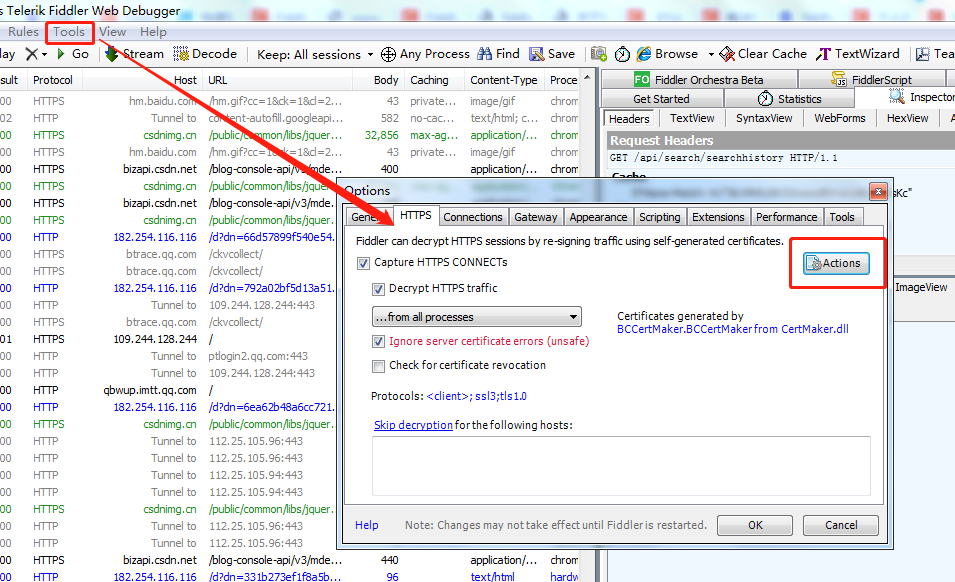The image size is (955, 582).
Task: Close the Options dialog
Action: tap(878, 192)
